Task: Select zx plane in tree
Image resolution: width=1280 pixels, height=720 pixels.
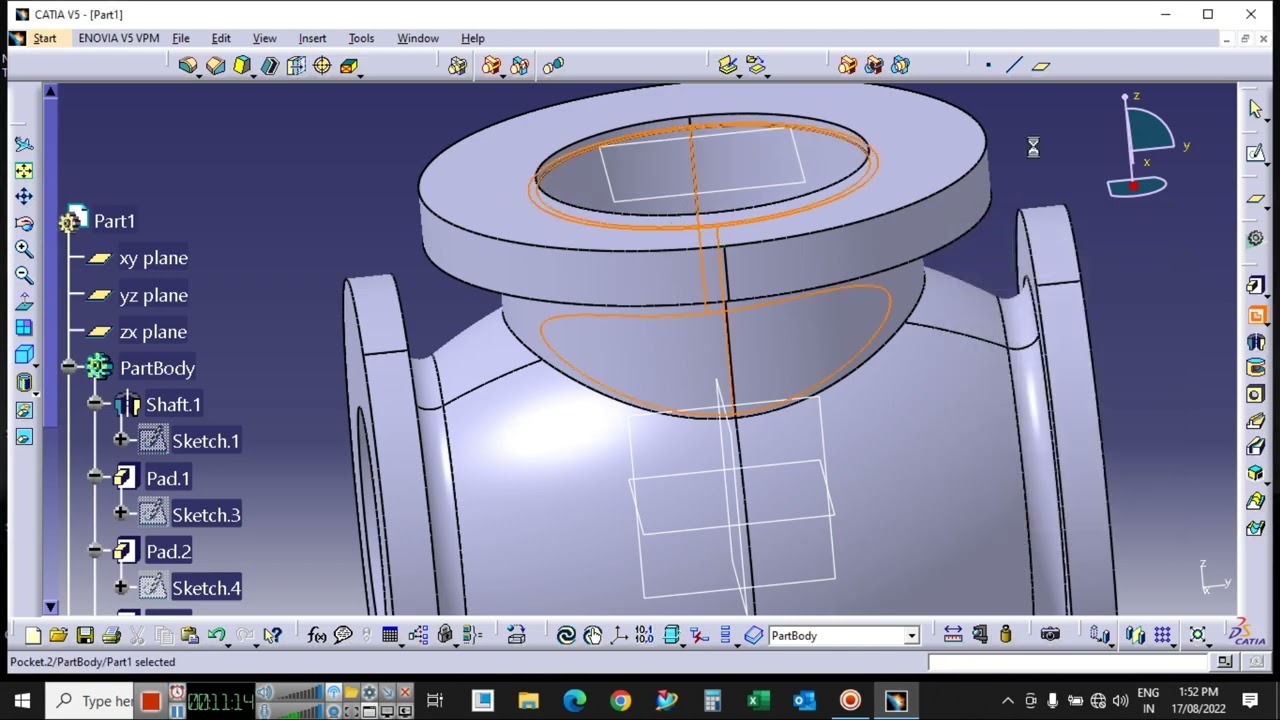Action: [x=153, y=332]
